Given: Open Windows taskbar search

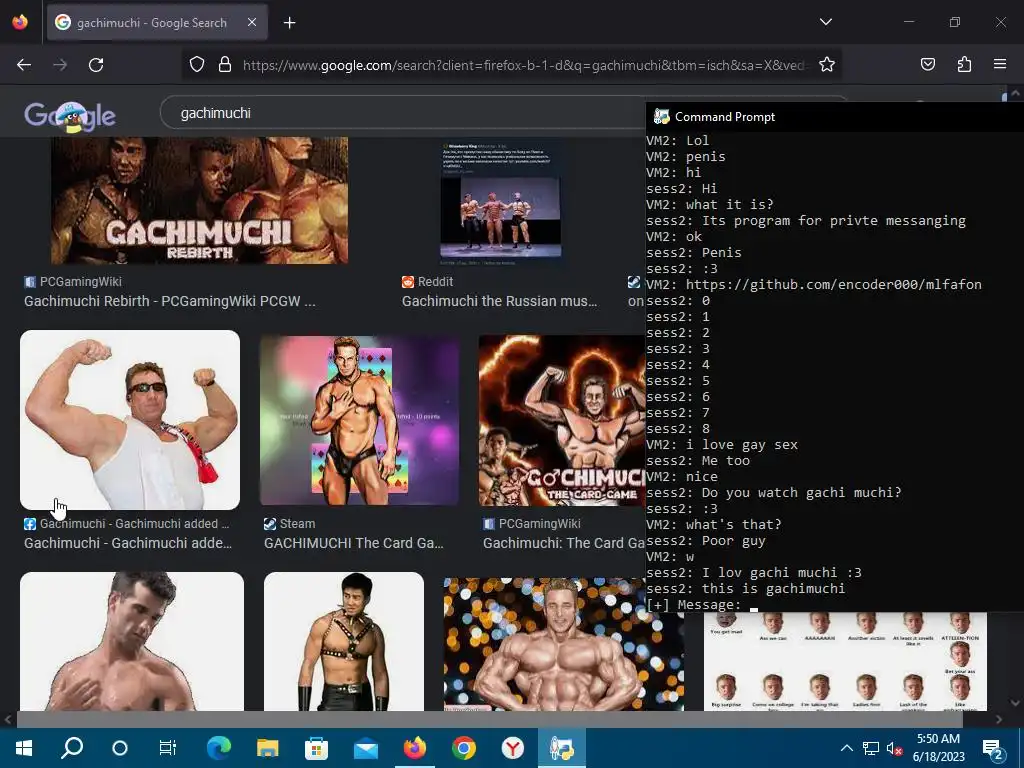Looking at the screenshot, I should coord(72,748).
